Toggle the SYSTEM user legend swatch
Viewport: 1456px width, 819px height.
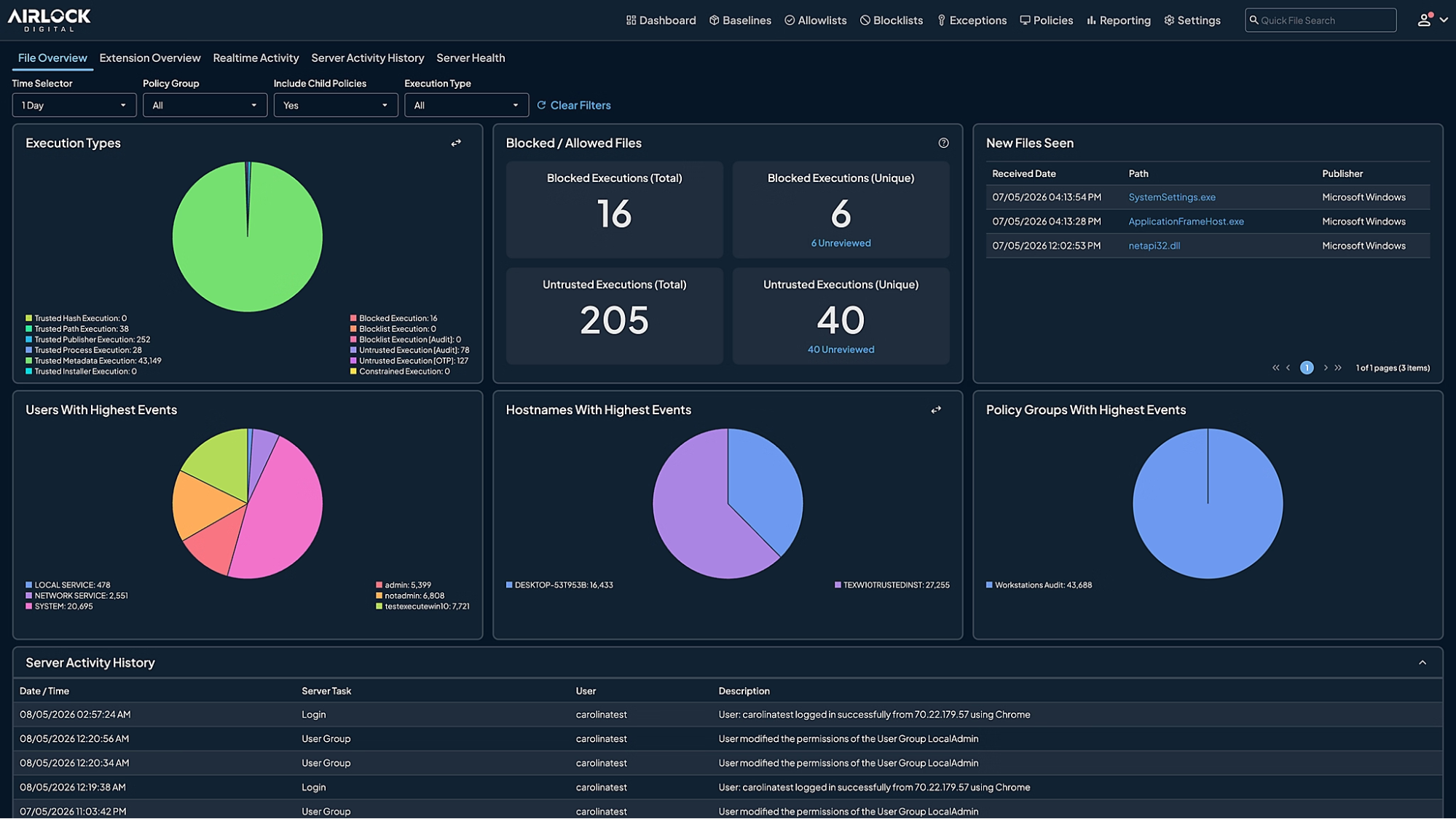pos(29,606)
